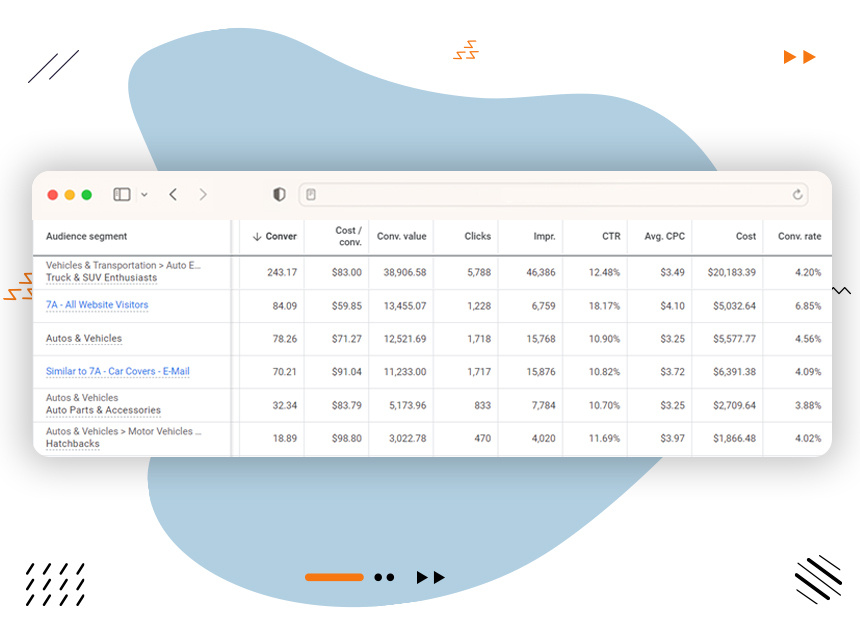Click the carousel fast-forward control

[430, 577]
